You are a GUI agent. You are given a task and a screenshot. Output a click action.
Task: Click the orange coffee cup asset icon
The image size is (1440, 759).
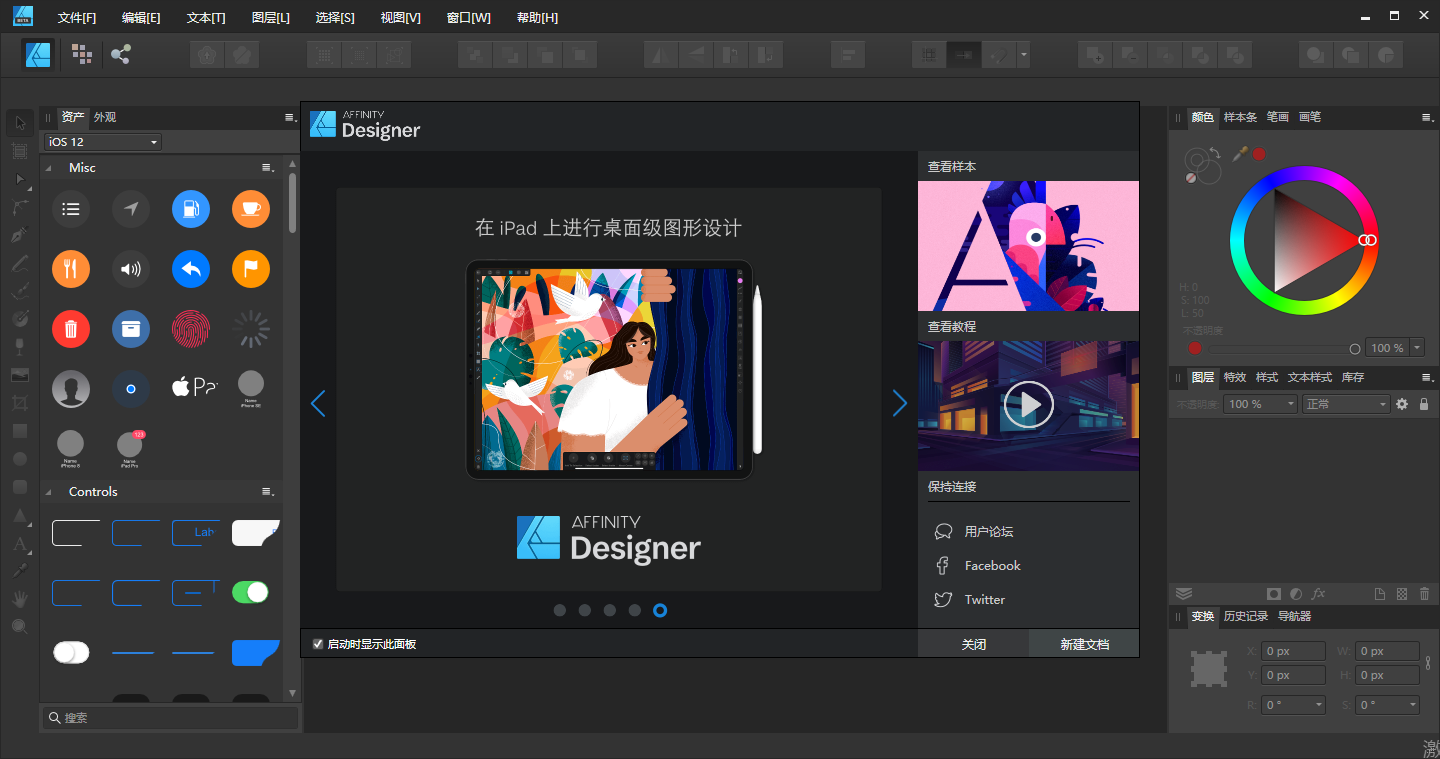click(250, 209)
